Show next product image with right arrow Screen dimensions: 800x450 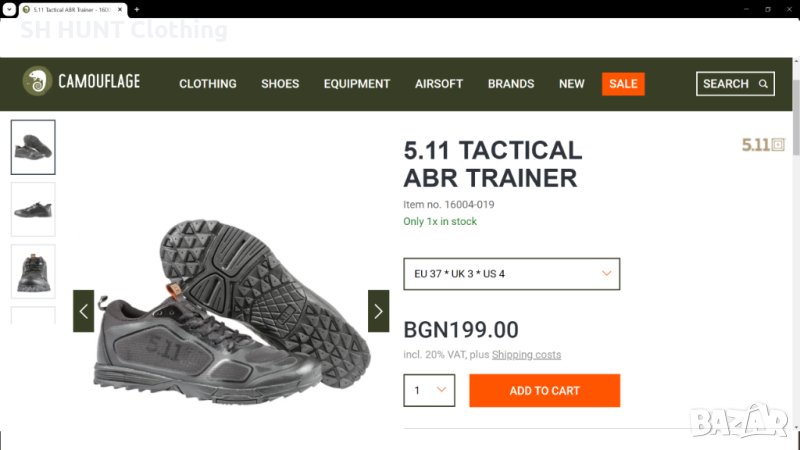[378, 311]
